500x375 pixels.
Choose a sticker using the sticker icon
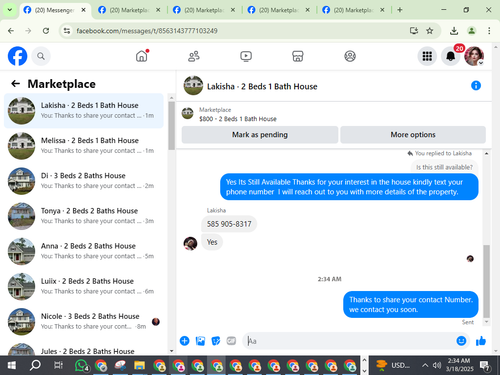pos(216,341)
